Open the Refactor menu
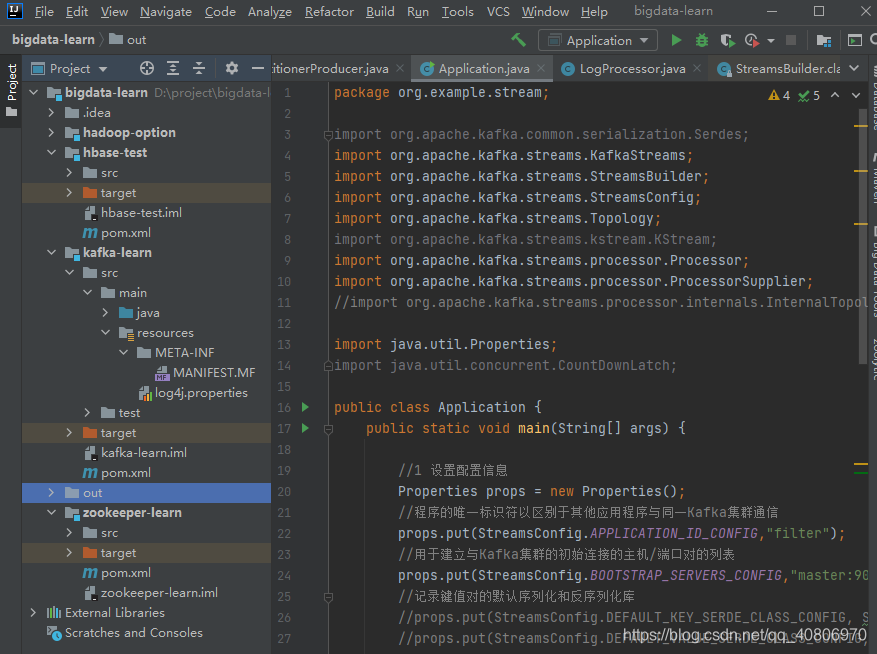Image resolution: width=877 pixels, height=654 pixels. point(329,11)
